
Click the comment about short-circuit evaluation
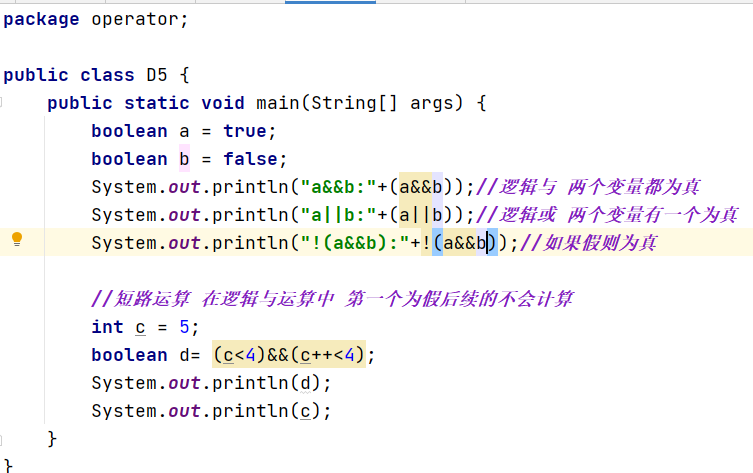point(332,299)
